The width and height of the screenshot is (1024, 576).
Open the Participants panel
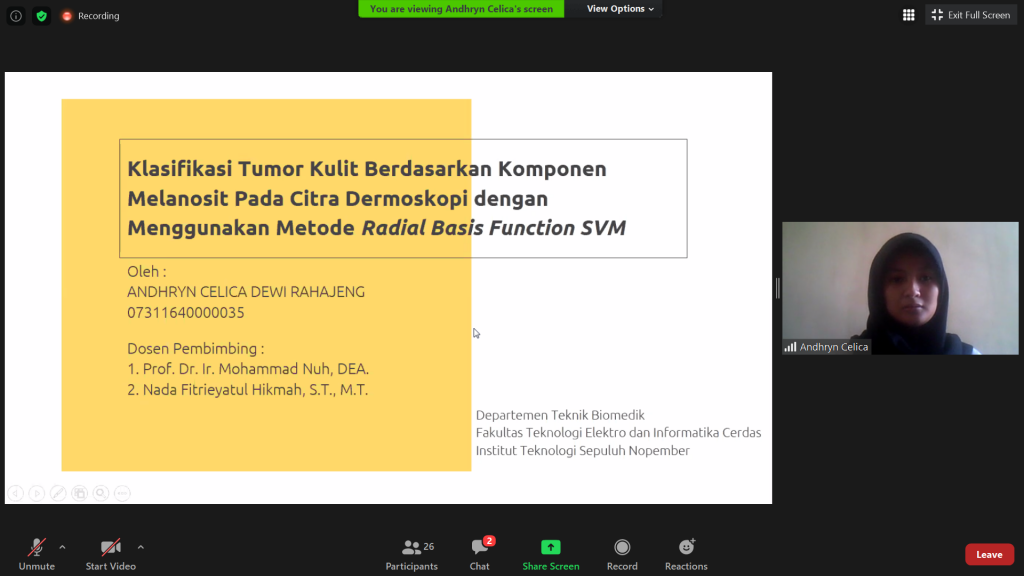[x=411, y=554]
